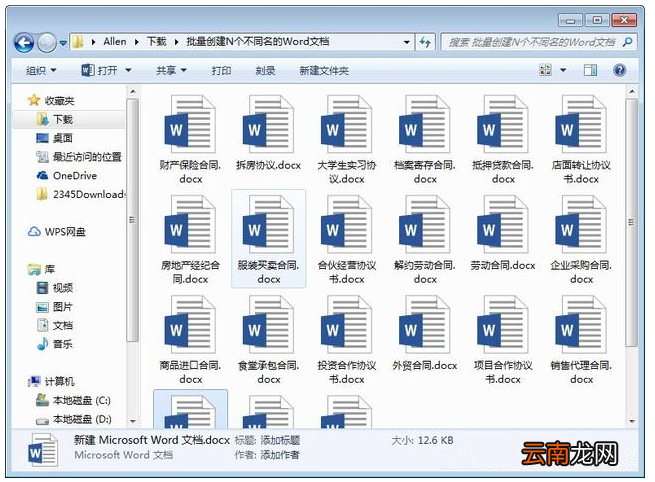Click file list scroll down arrow
655x482 pixels.
click(x=631, y=421)
